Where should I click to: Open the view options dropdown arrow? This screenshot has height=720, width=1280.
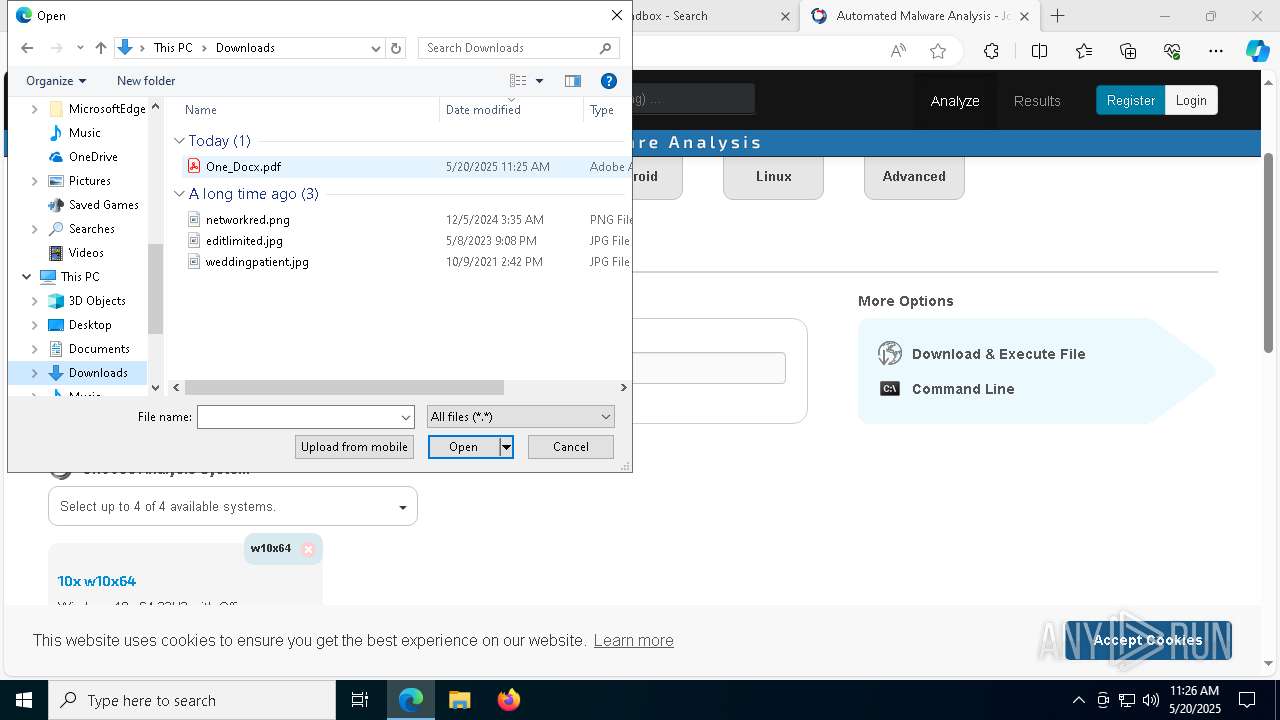[x=539, y=81]
